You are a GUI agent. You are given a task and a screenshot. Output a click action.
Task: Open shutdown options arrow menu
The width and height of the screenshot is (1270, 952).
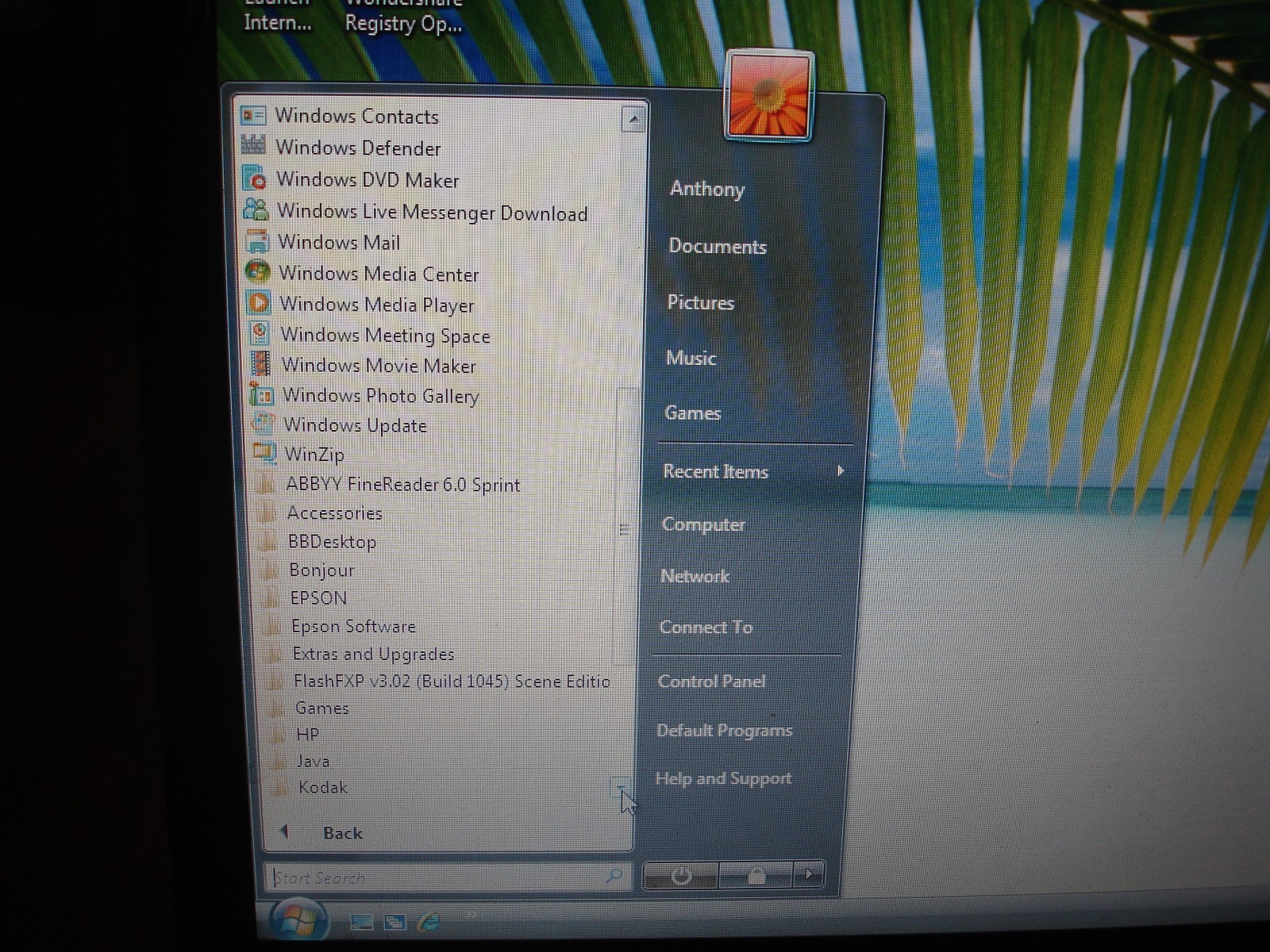pyautogui.click(x=809, y=875)
